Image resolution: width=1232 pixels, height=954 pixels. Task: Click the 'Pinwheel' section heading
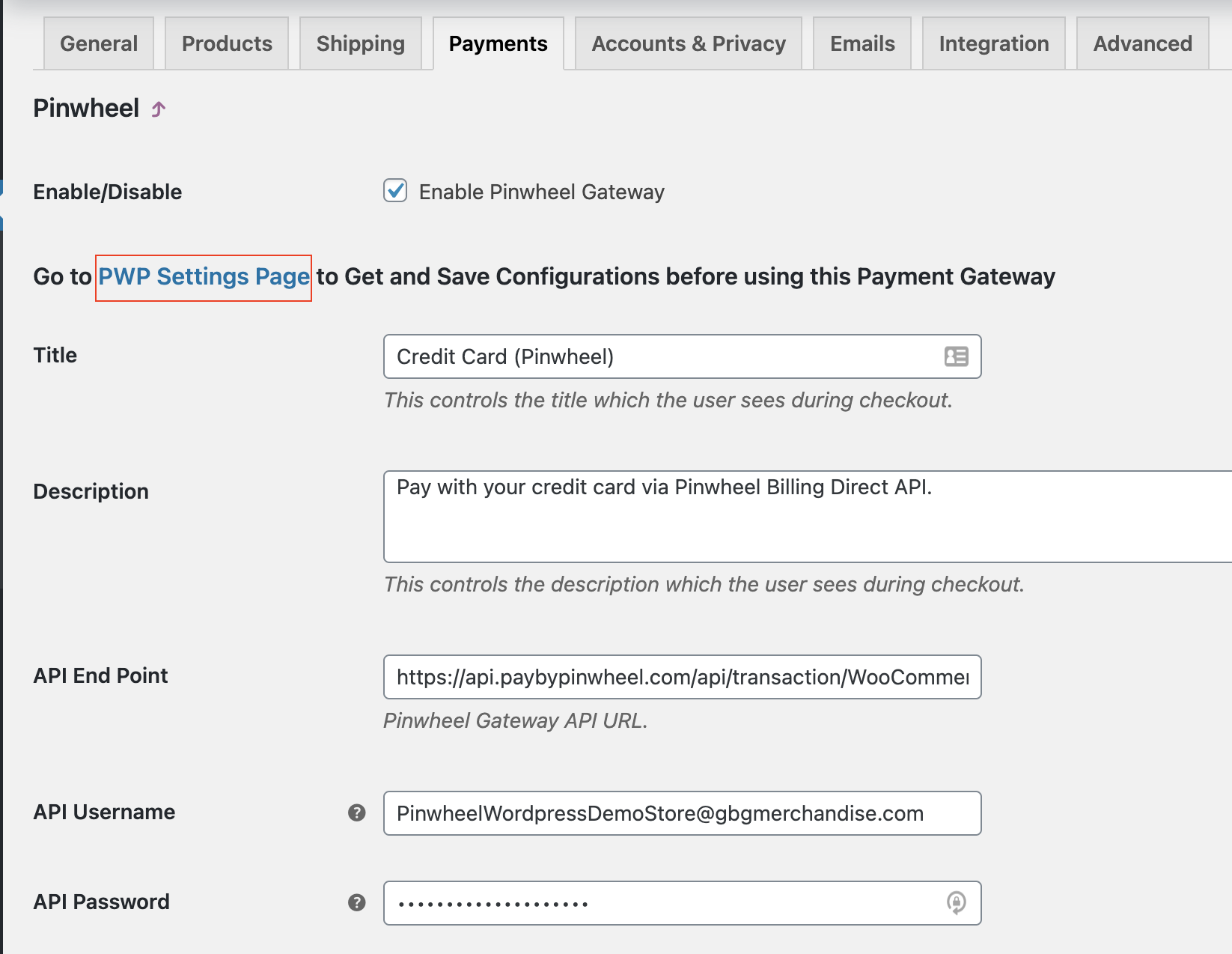pos(86,109)
